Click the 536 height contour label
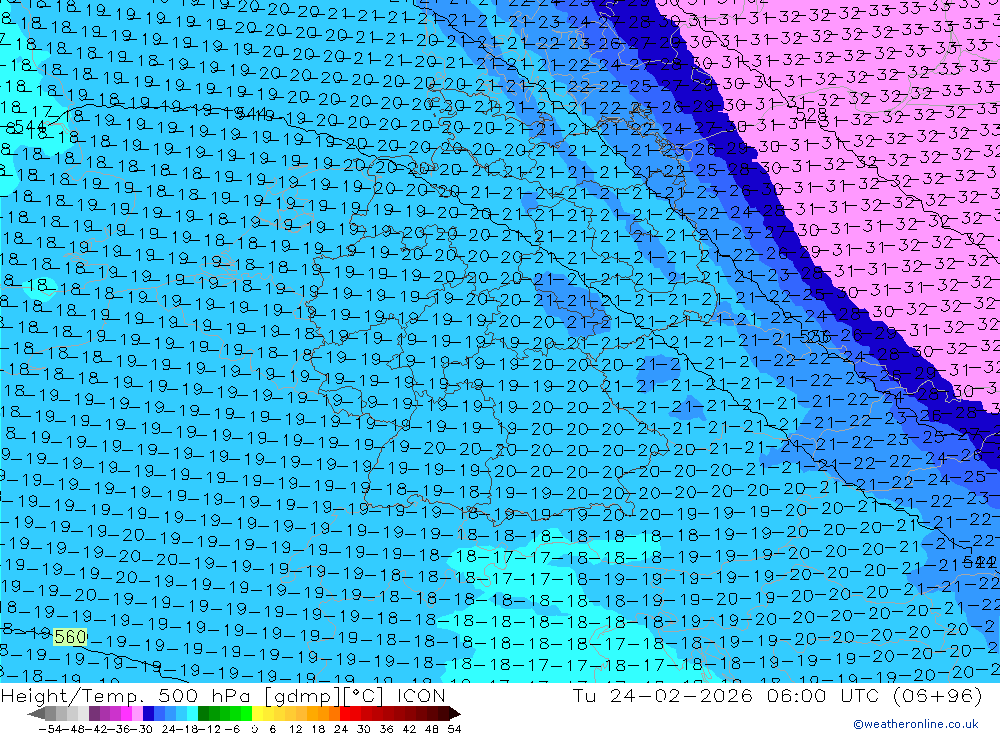Screen dimensions: 1000x733 click(814, 336)
